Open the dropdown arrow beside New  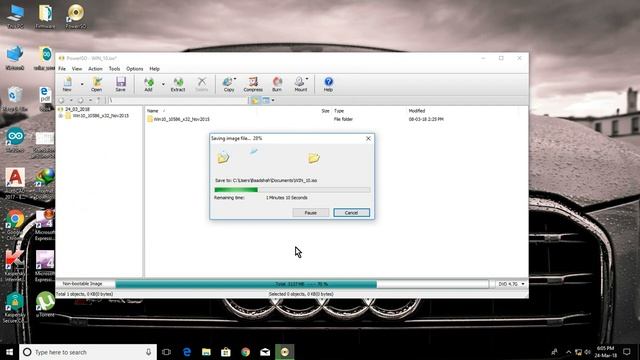[x=82, y=84]
